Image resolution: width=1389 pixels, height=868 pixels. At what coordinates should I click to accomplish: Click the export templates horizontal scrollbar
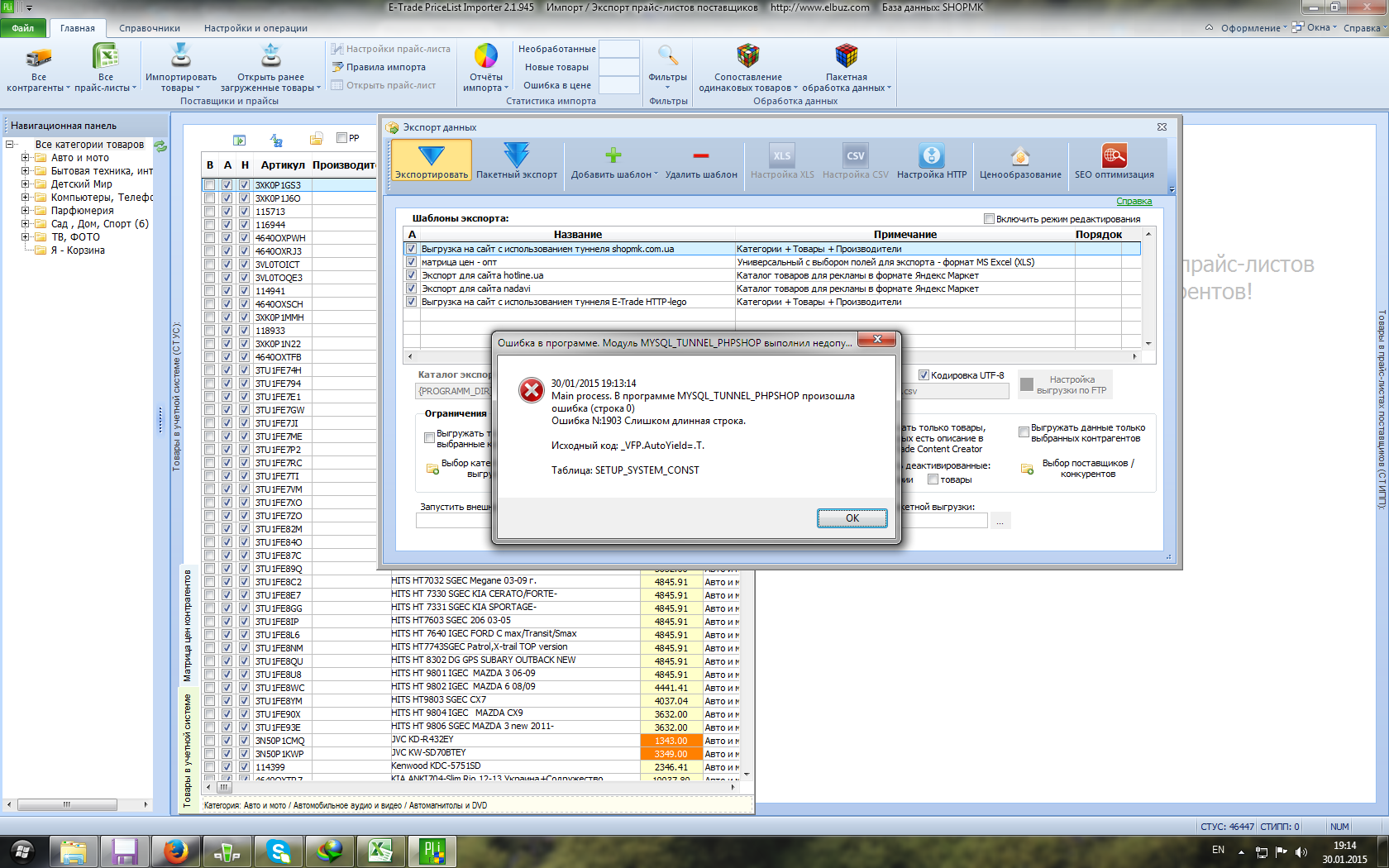coord(771,357)
